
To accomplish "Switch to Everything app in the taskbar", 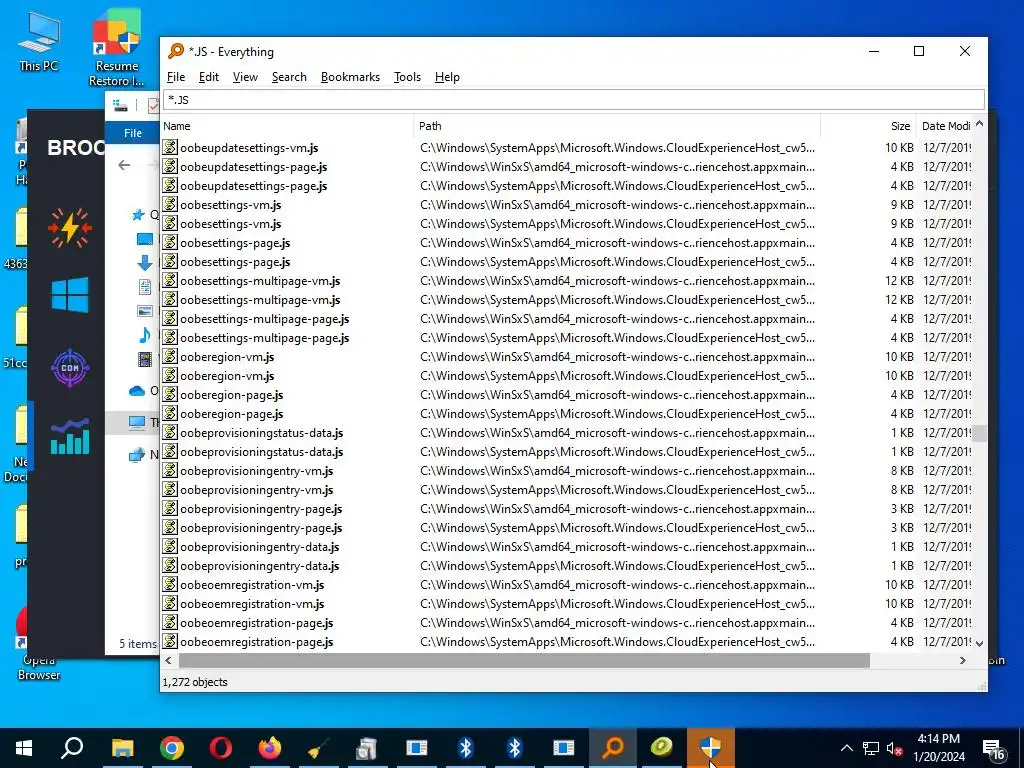I will [x=613, y=748].
